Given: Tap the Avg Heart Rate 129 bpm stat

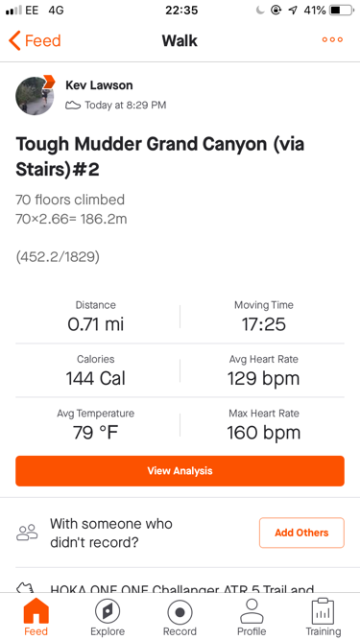Looking at the screenshot, I should pyautogui.click(x=264, y=371).
